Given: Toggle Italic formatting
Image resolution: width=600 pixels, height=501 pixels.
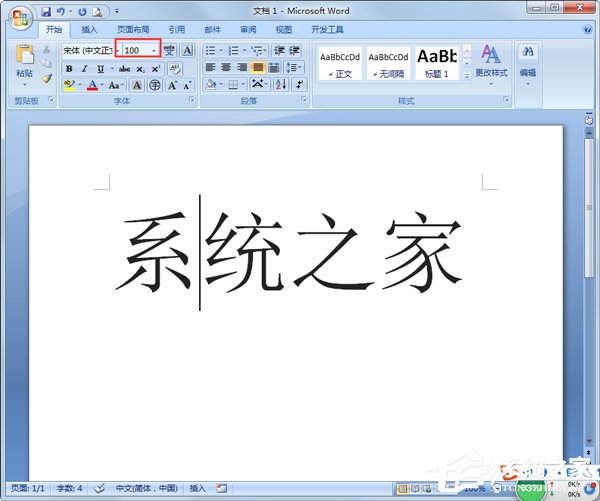Looking at the screenshot, I should click(x=84, y=68).
